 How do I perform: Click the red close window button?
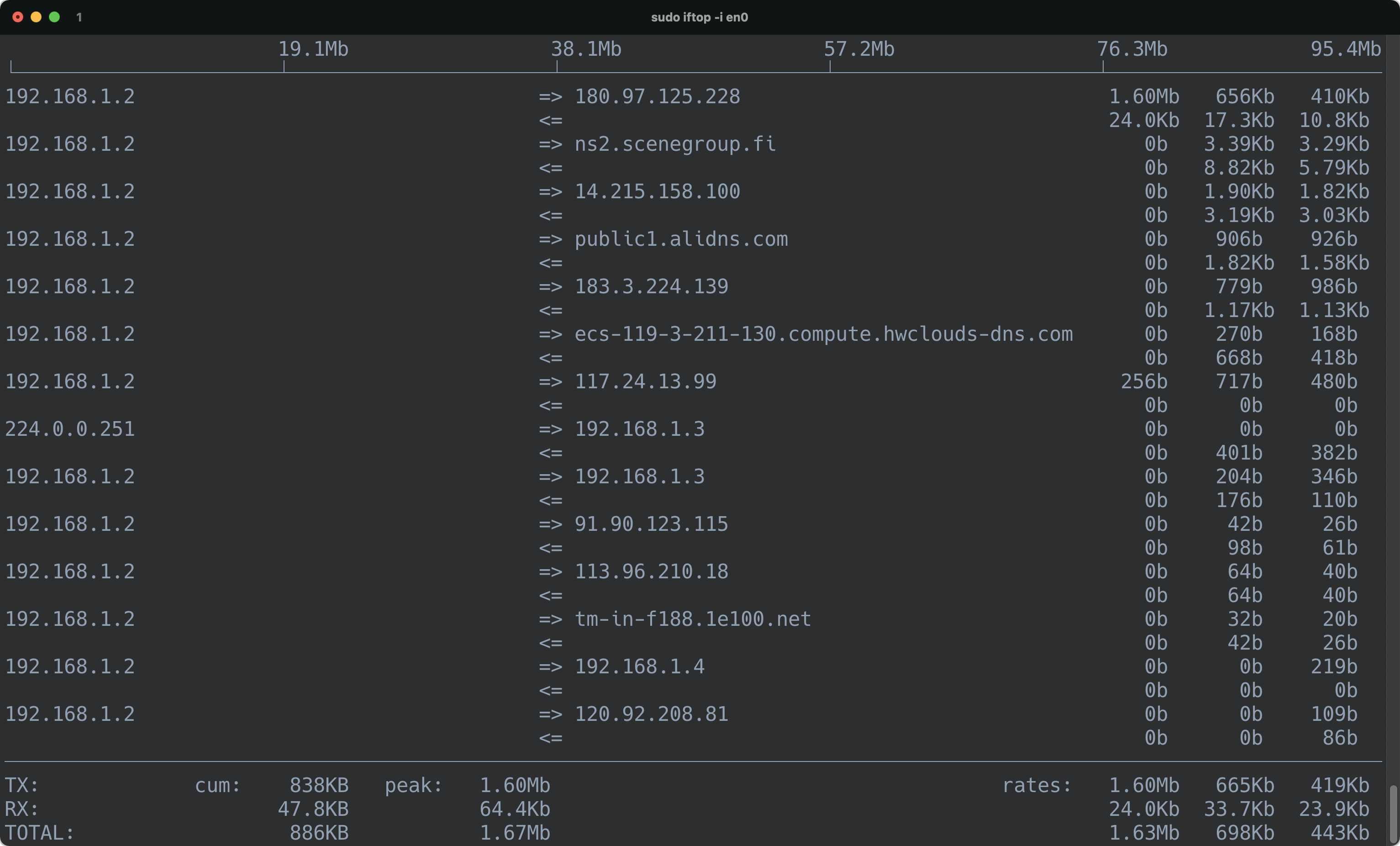tap(18, 17)
